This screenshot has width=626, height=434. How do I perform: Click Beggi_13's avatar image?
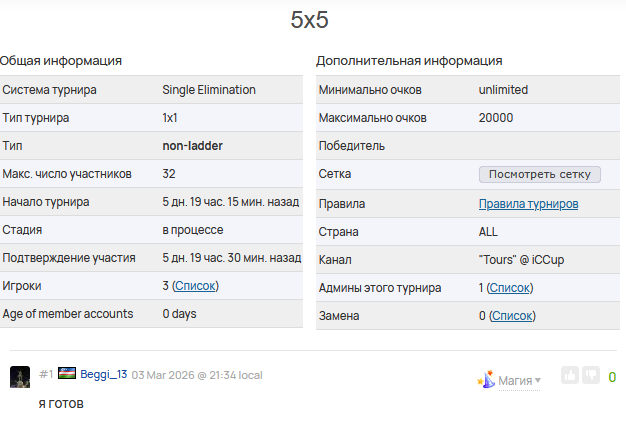coord(19,376)
